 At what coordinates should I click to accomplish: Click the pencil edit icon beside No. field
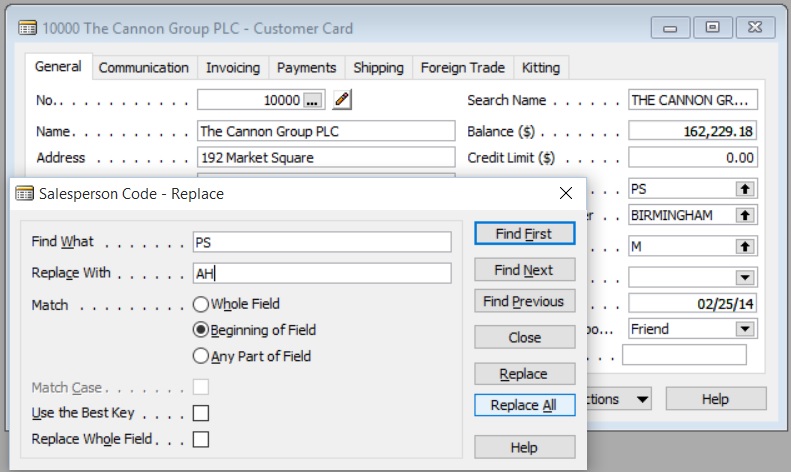343,100
